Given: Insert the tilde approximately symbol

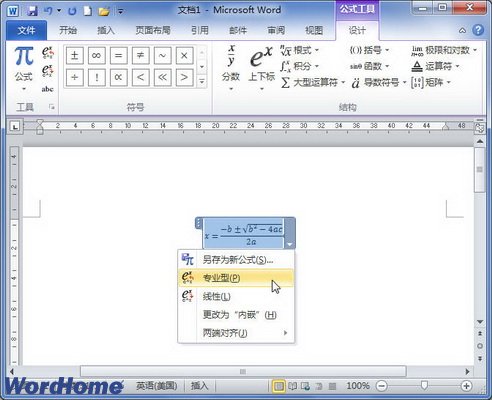Looking at the screenshot, I should coord(162,55).
